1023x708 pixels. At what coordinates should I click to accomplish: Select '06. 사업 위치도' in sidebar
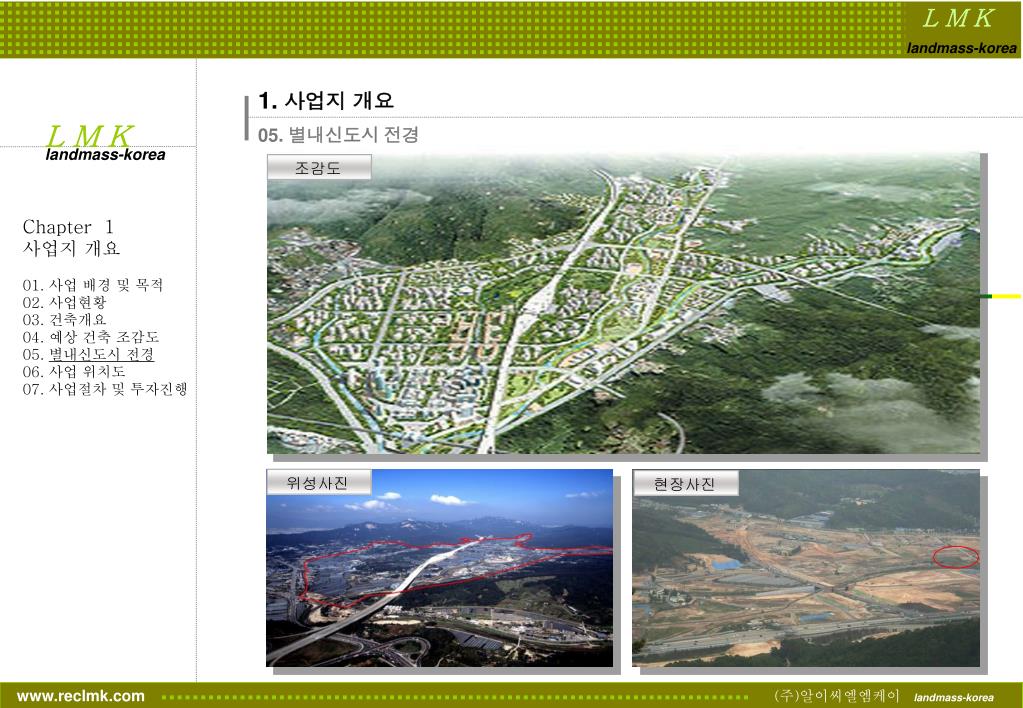point(74,371)
